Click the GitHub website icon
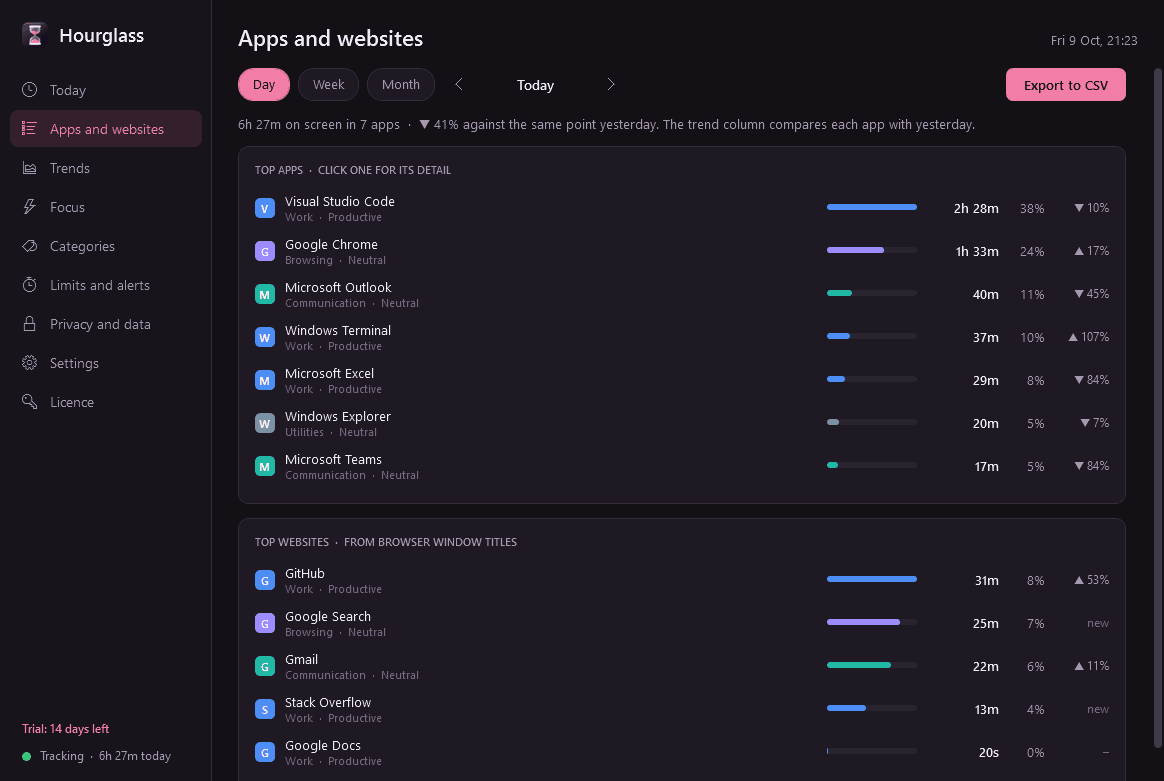 point(265,580)
